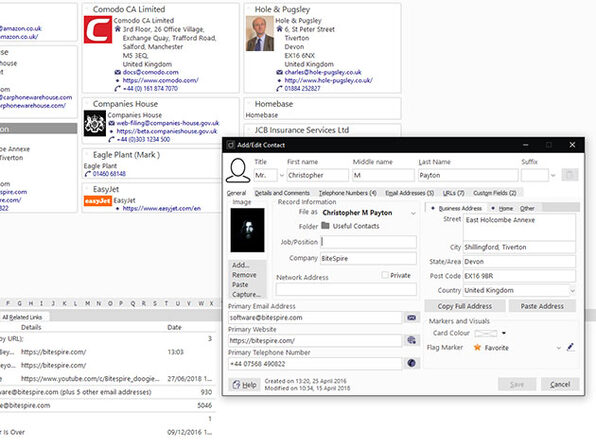Click the Help button

click(244, 385)
